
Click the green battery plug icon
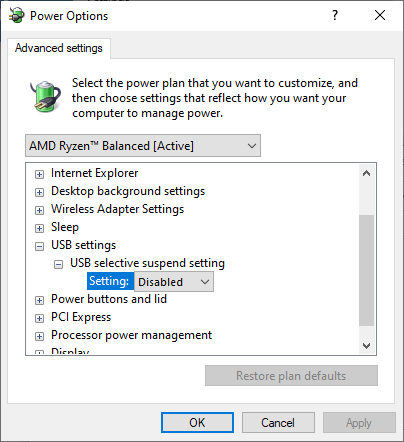[45, 96]
